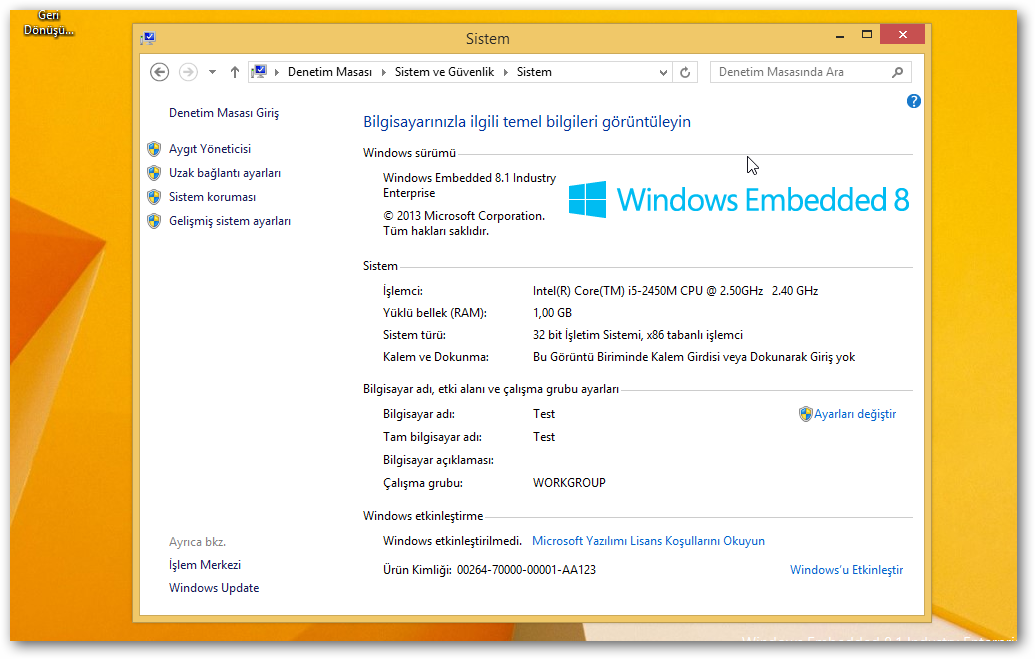Viewport: 1035px width, 659px height.
Task: Click the shield icon next to Gelişmiş sistem ayarları
Action: (x=154, y=221)
